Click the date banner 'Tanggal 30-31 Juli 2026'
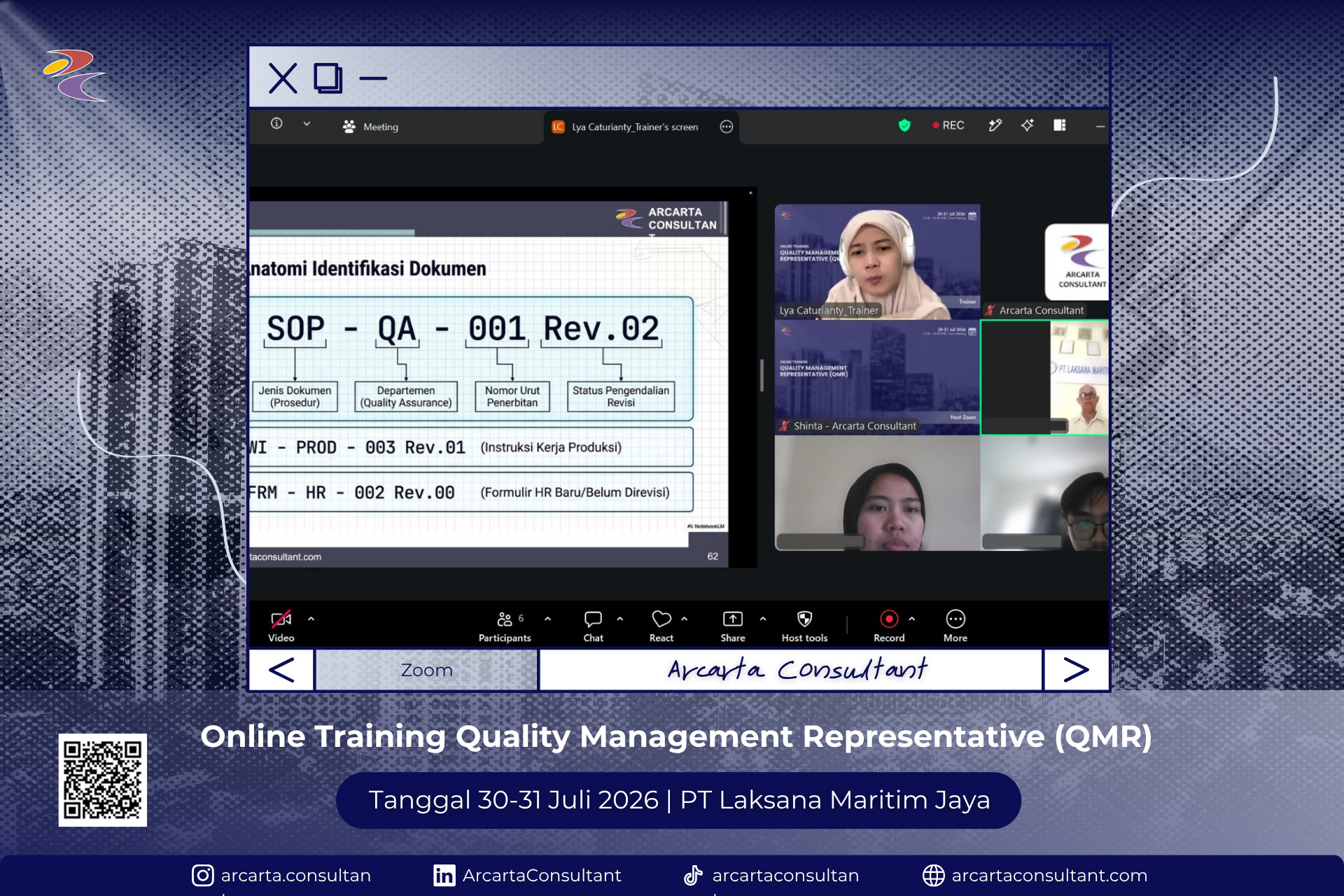This screenshot has height=896, width=1344. coord(514,799)
